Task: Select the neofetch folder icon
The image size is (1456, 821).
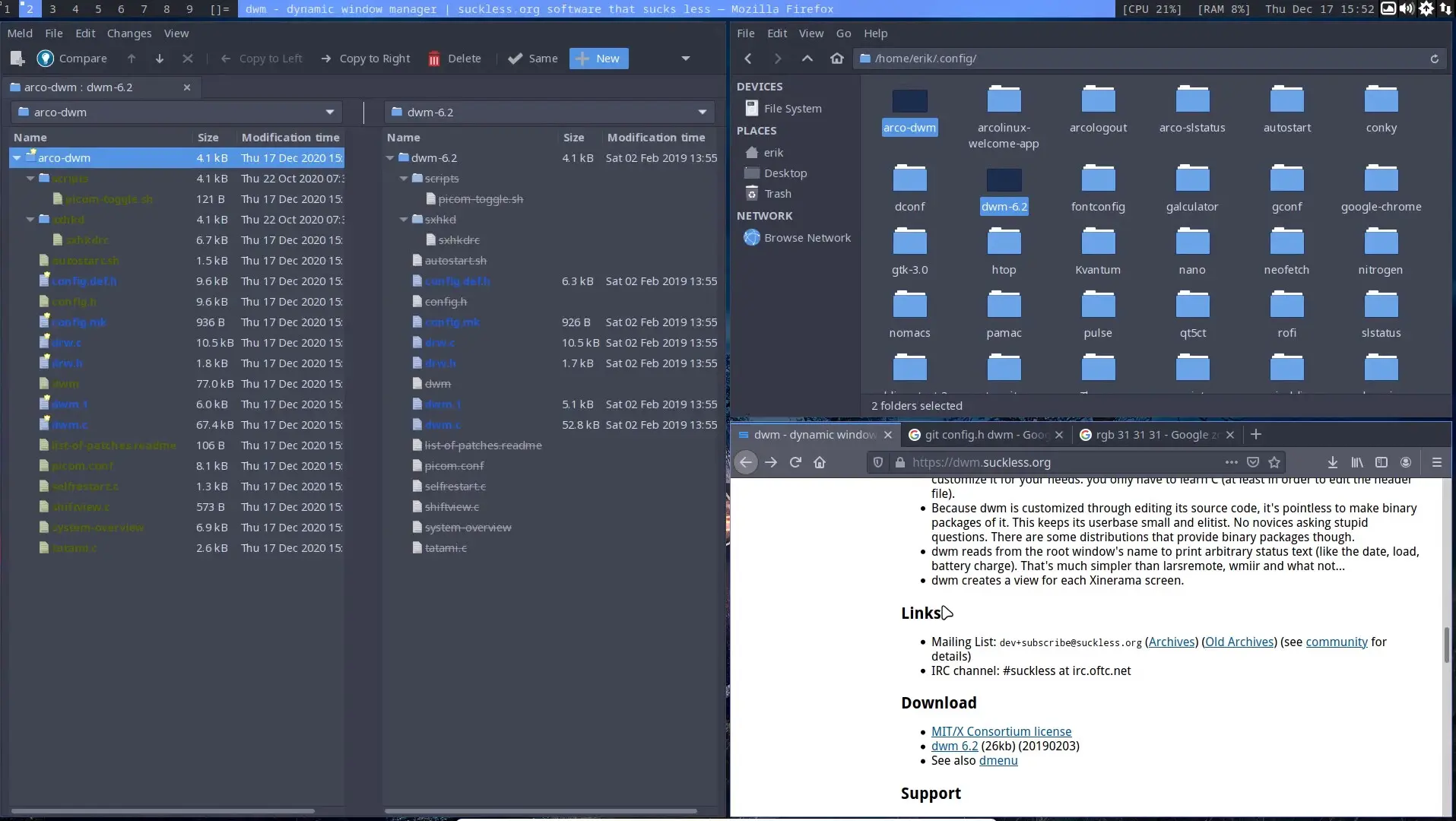Action: pos(1286,242)
